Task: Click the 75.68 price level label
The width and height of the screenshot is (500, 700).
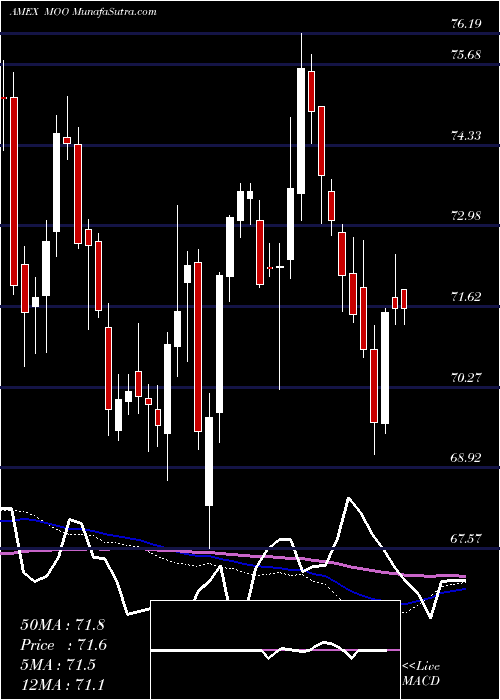Action: coord(466,55)
